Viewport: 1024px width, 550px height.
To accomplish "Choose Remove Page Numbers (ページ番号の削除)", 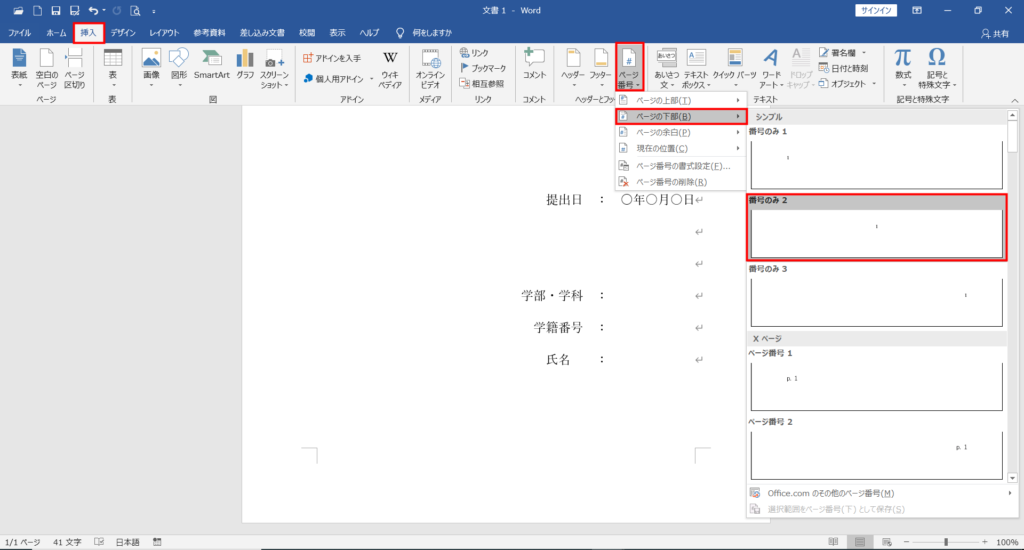I will pyautogui.click(x=680, y=182).
